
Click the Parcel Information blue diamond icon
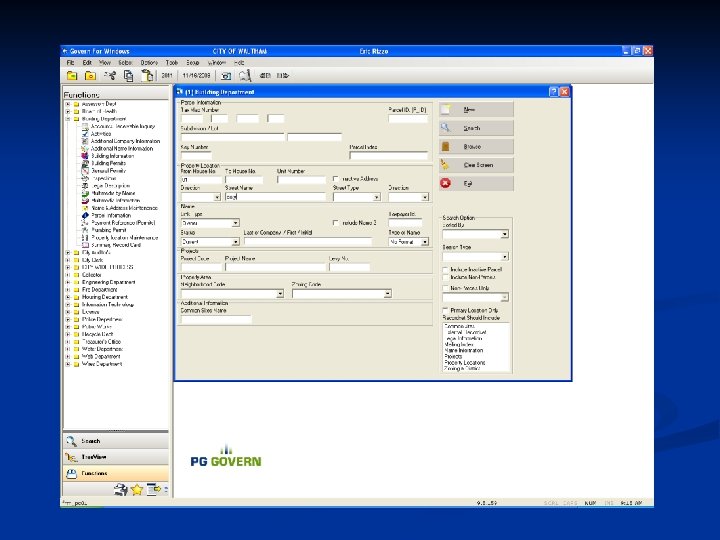pos(85,215)
